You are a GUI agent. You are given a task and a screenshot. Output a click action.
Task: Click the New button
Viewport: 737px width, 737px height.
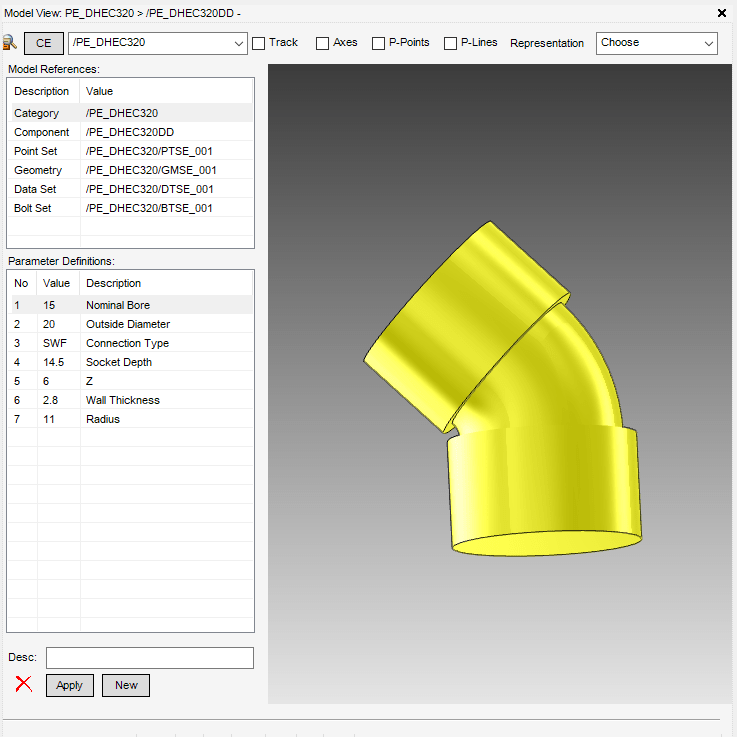(x=126, y=685)
